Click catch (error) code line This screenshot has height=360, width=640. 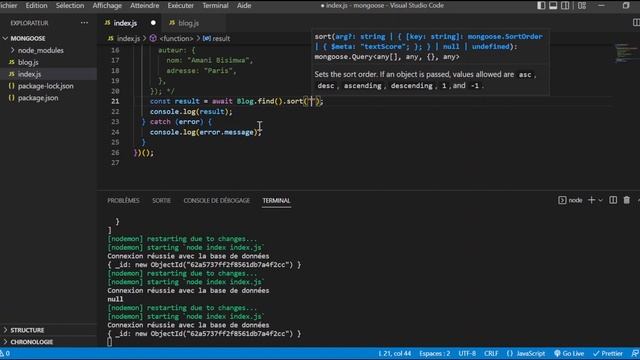[176, 122]
